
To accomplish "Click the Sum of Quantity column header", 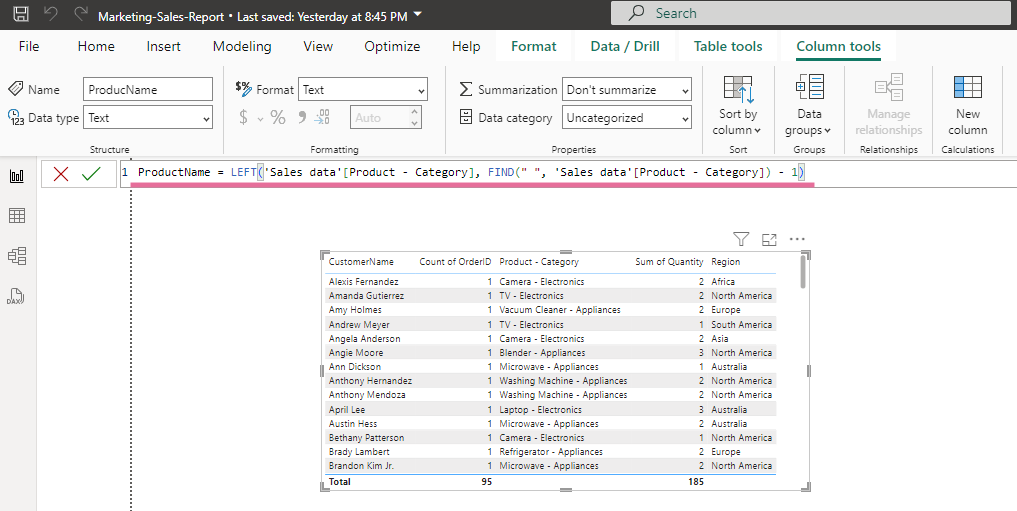I will tap(669, 262).
